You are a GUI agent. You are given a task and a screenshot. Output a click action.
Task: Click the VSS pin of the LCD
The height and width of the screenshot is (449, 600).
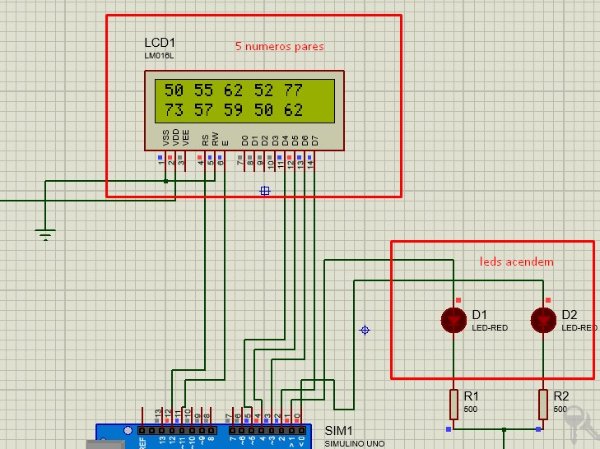[164, 140]
